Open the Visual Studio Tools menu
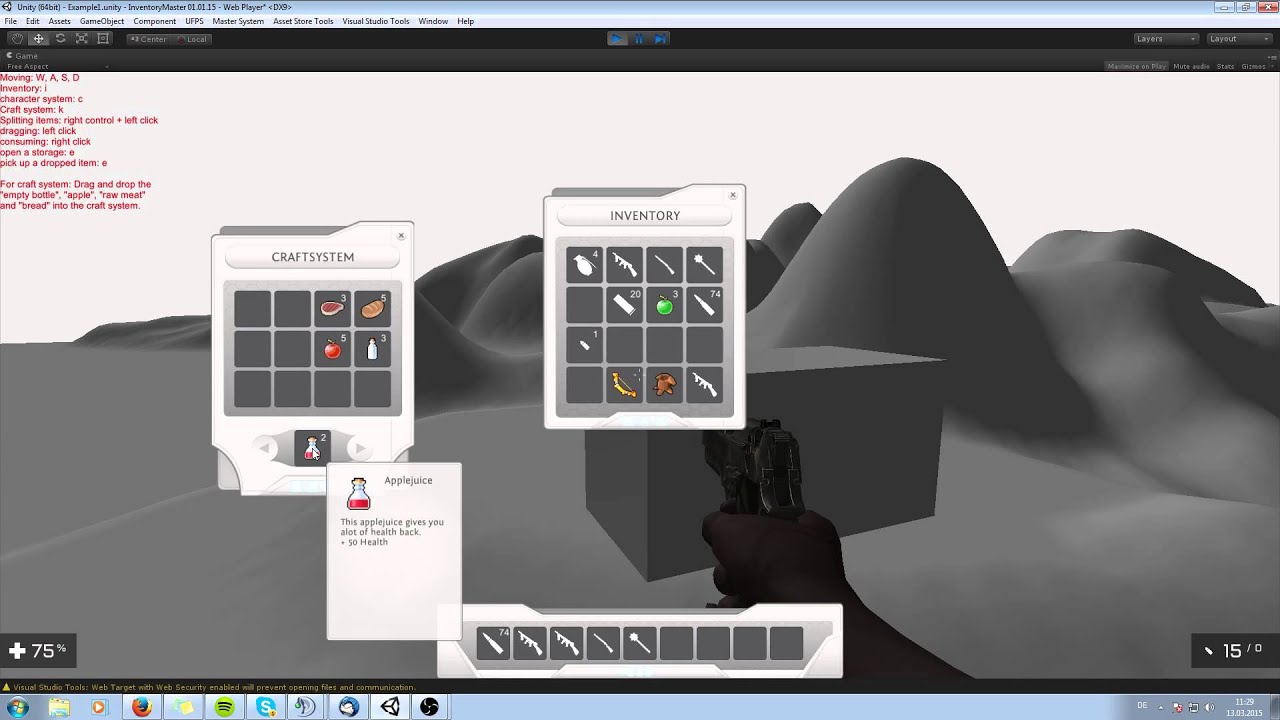 tap(376, 21)
